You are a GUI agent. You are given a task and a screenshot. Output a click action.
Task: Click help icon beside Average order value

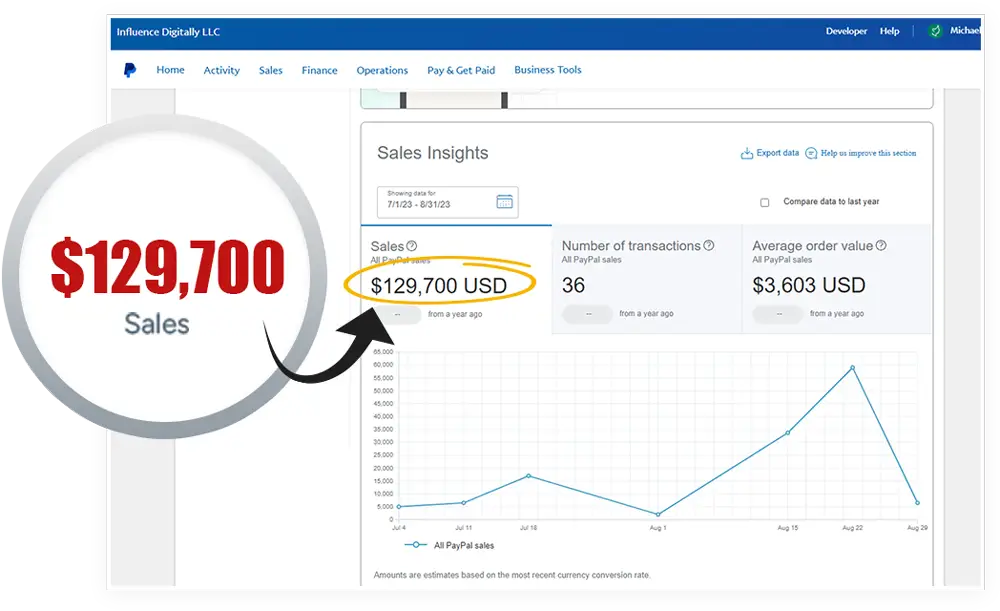(x=881, y=245)
